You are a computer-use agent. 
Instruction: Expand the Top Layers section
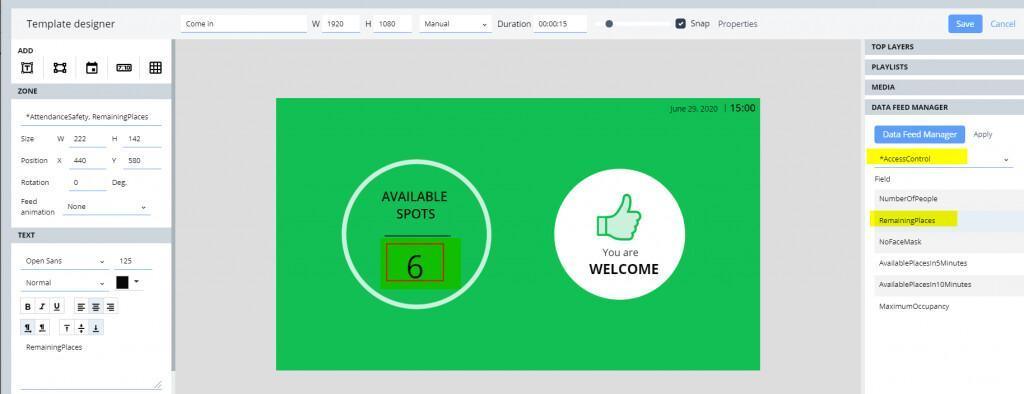tap(944, 47)
